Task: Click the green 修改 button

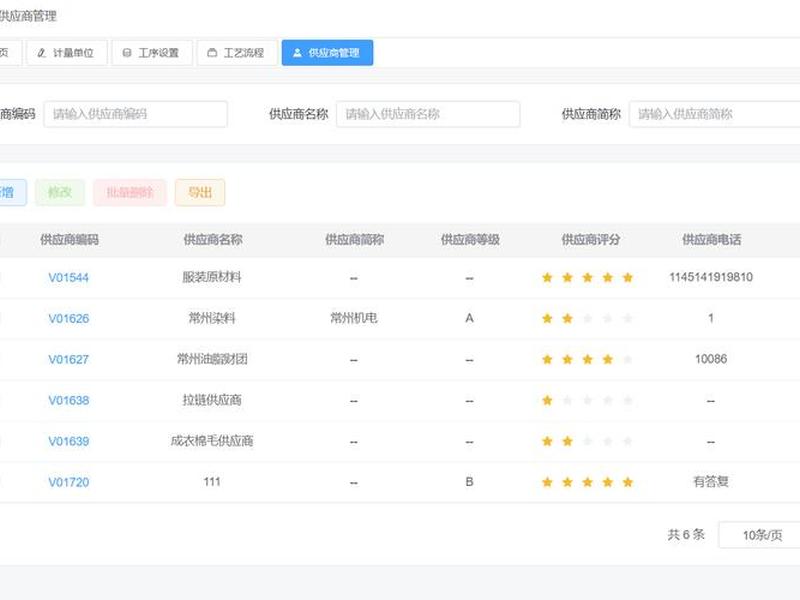Action: 60,192
